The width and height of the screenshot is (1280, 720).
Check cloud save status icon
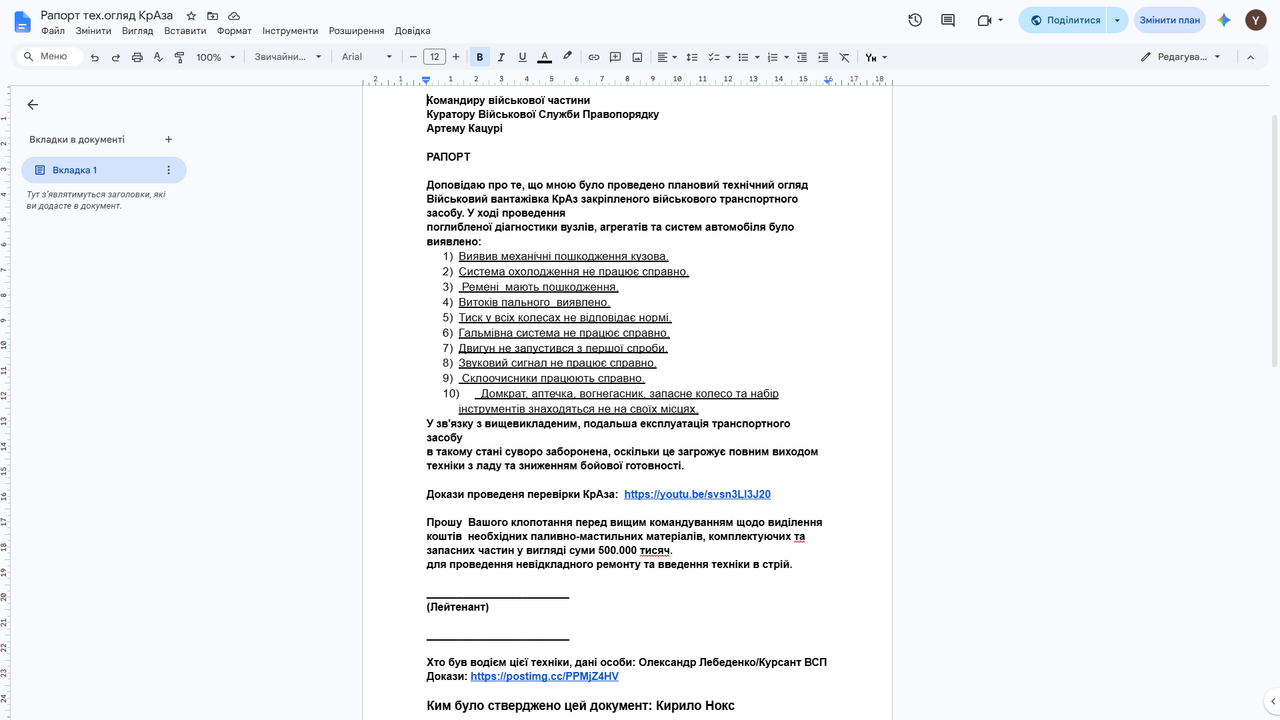234,17
